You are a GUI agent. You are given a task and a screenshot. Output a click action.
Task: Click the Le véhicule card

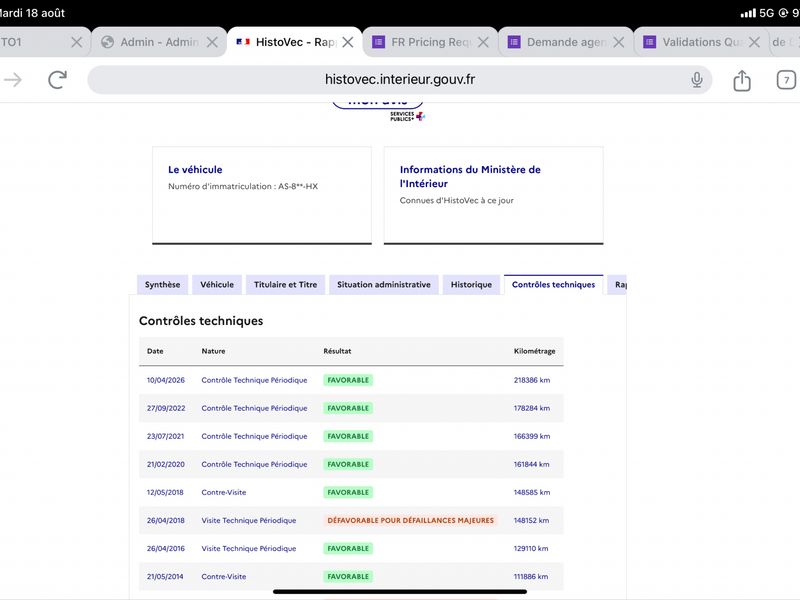point(262,195)
